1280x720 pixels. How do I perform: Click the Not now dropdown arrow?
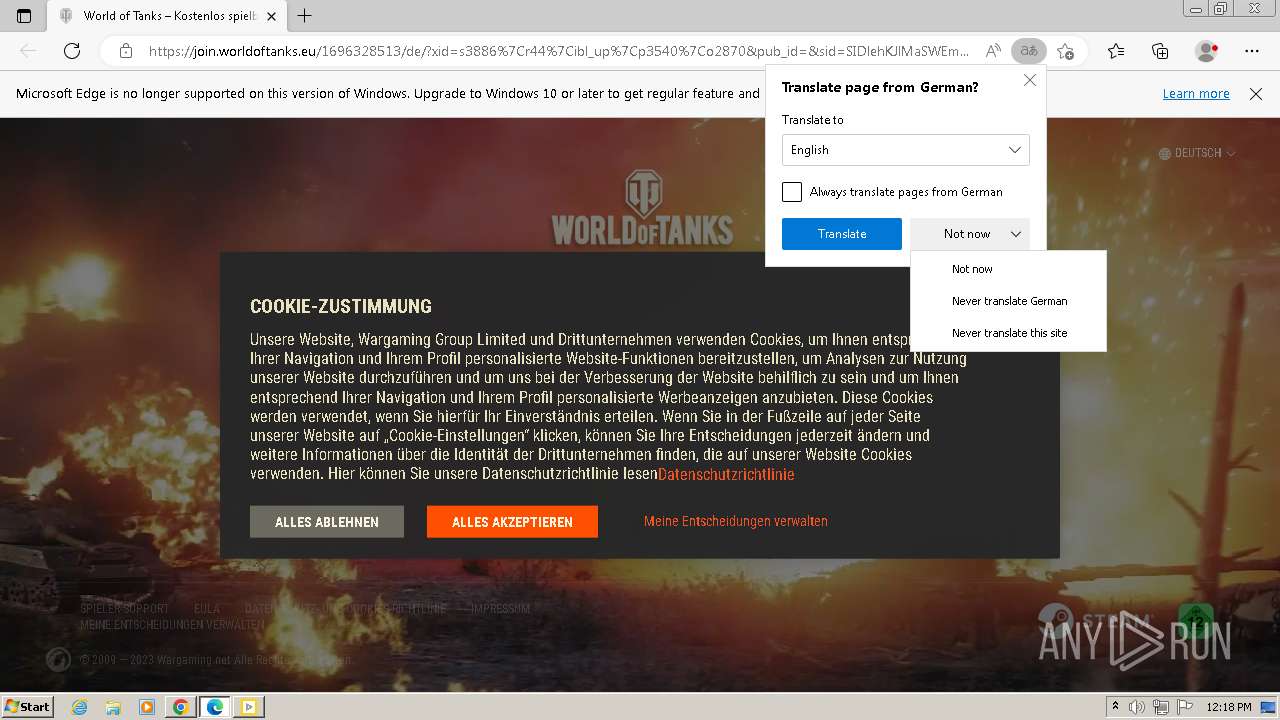(x=1015, y=234)
